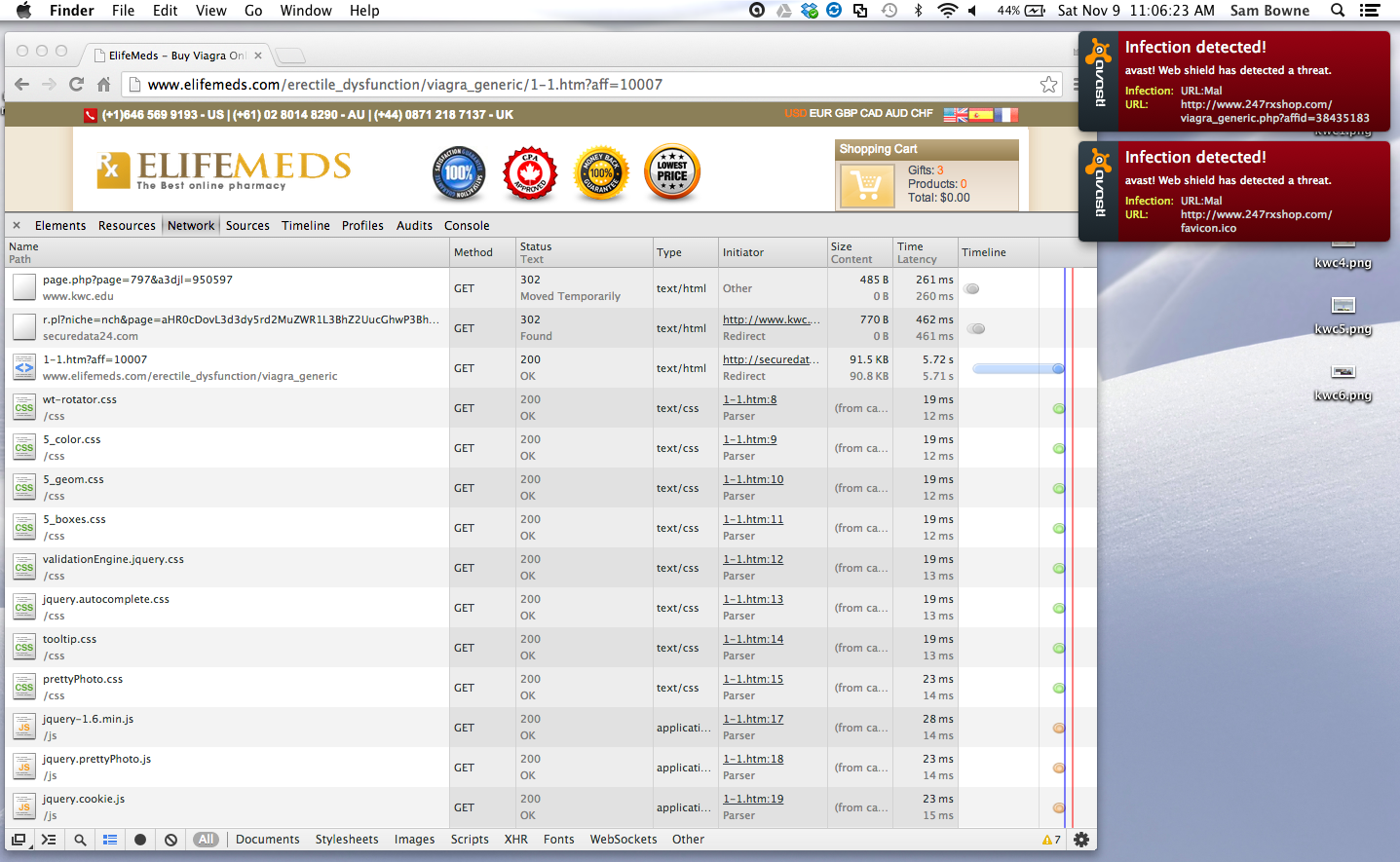The image size is (1400, 862).
Task: Follow the 1-1.htm:17 initiator link
Action: tap(753, 719)
